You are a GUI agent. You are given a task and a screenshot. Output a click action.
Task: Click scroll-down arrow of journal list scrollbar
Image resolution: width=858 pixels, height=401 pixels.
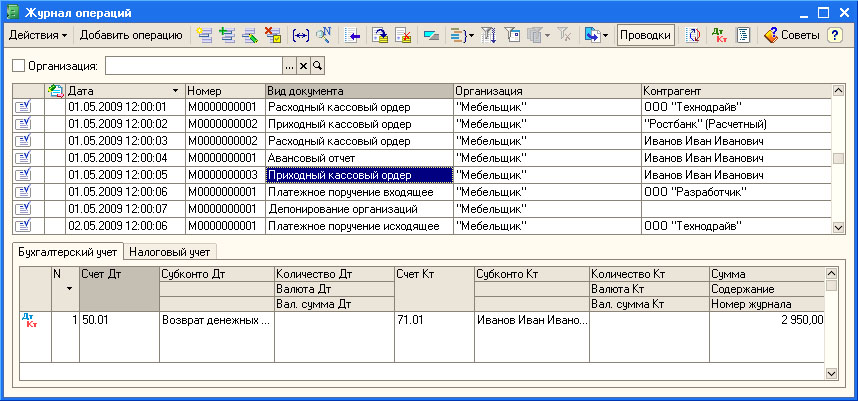838,227
